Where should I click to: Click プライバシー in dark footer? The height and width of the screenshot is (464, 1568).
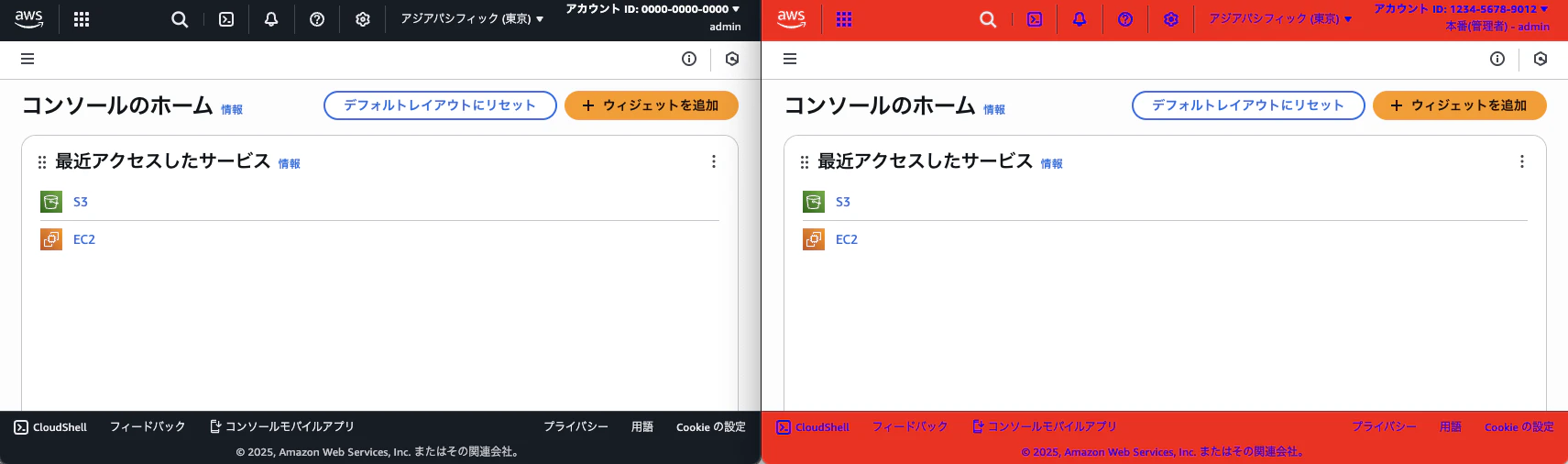point(576,427)
